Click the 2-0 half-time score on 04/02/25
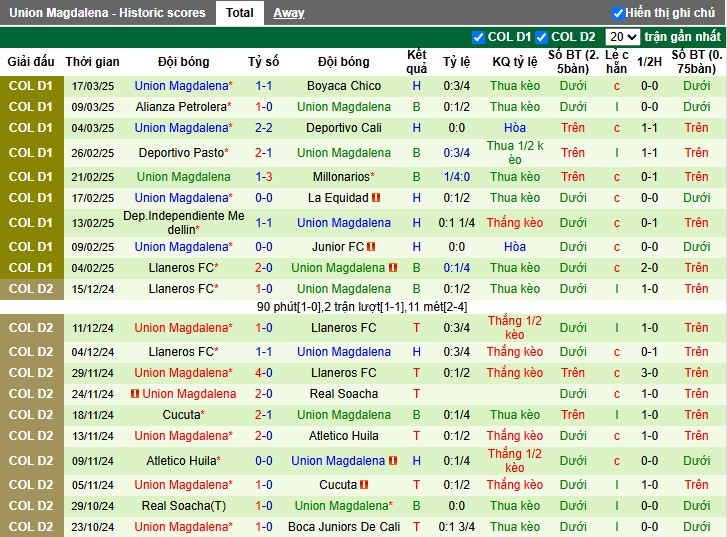 point(649,268)
